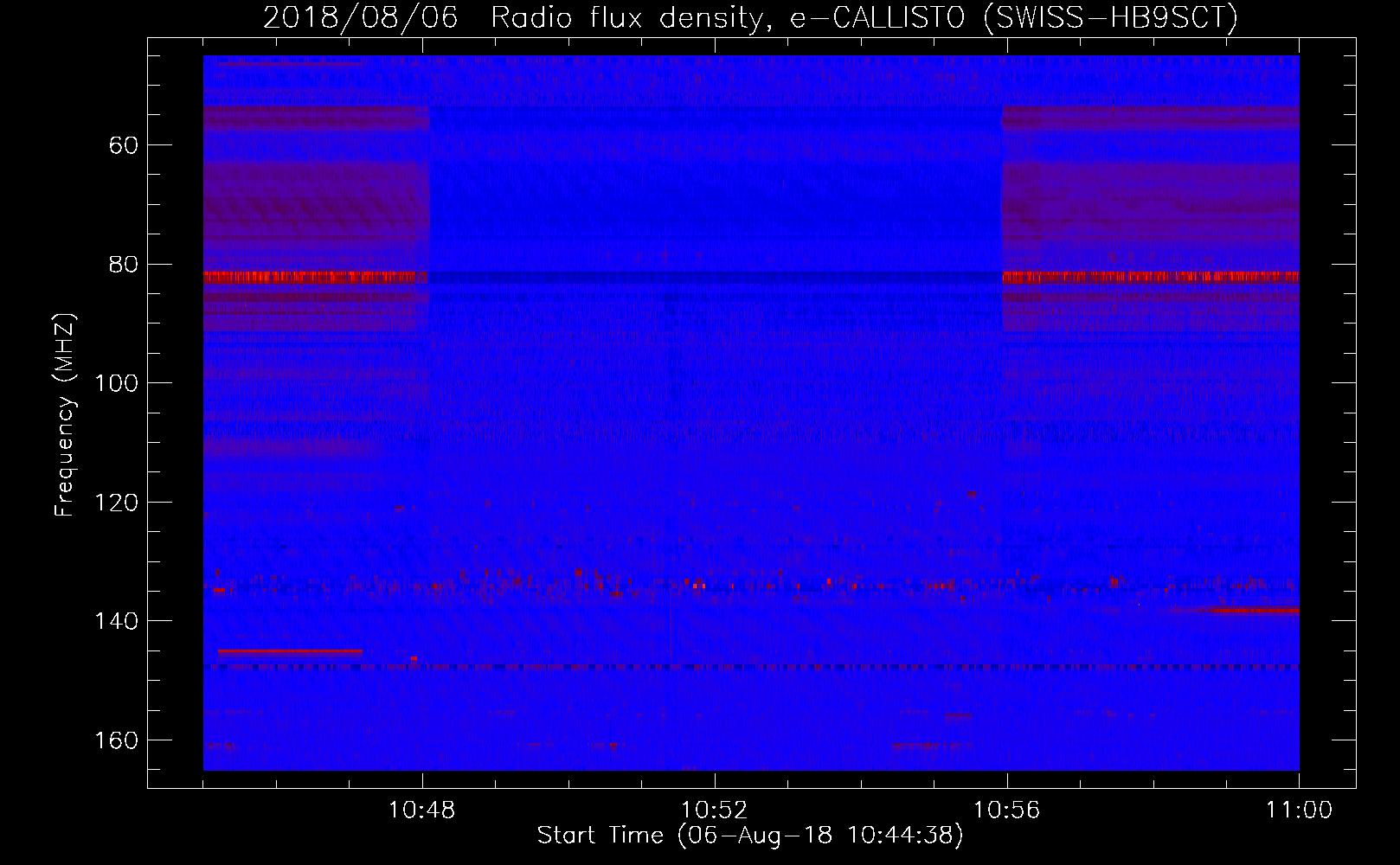
Task: Click the 10:56 time tick label
Action: (x=1006, y=811)
